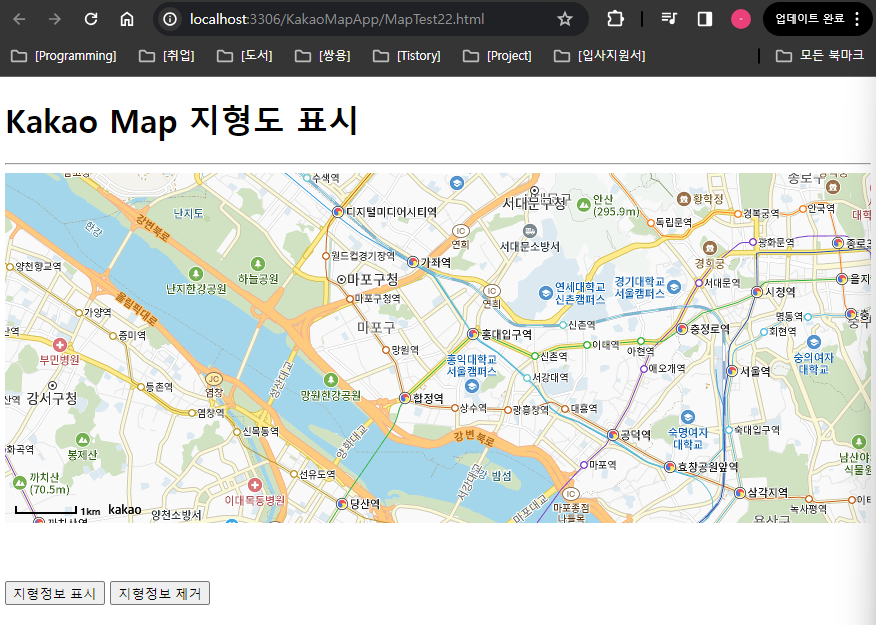The image size is (876, 625).
Task: Click the 하늘공원 park icon
Action: pyautogui.click(x=258, y=263)
